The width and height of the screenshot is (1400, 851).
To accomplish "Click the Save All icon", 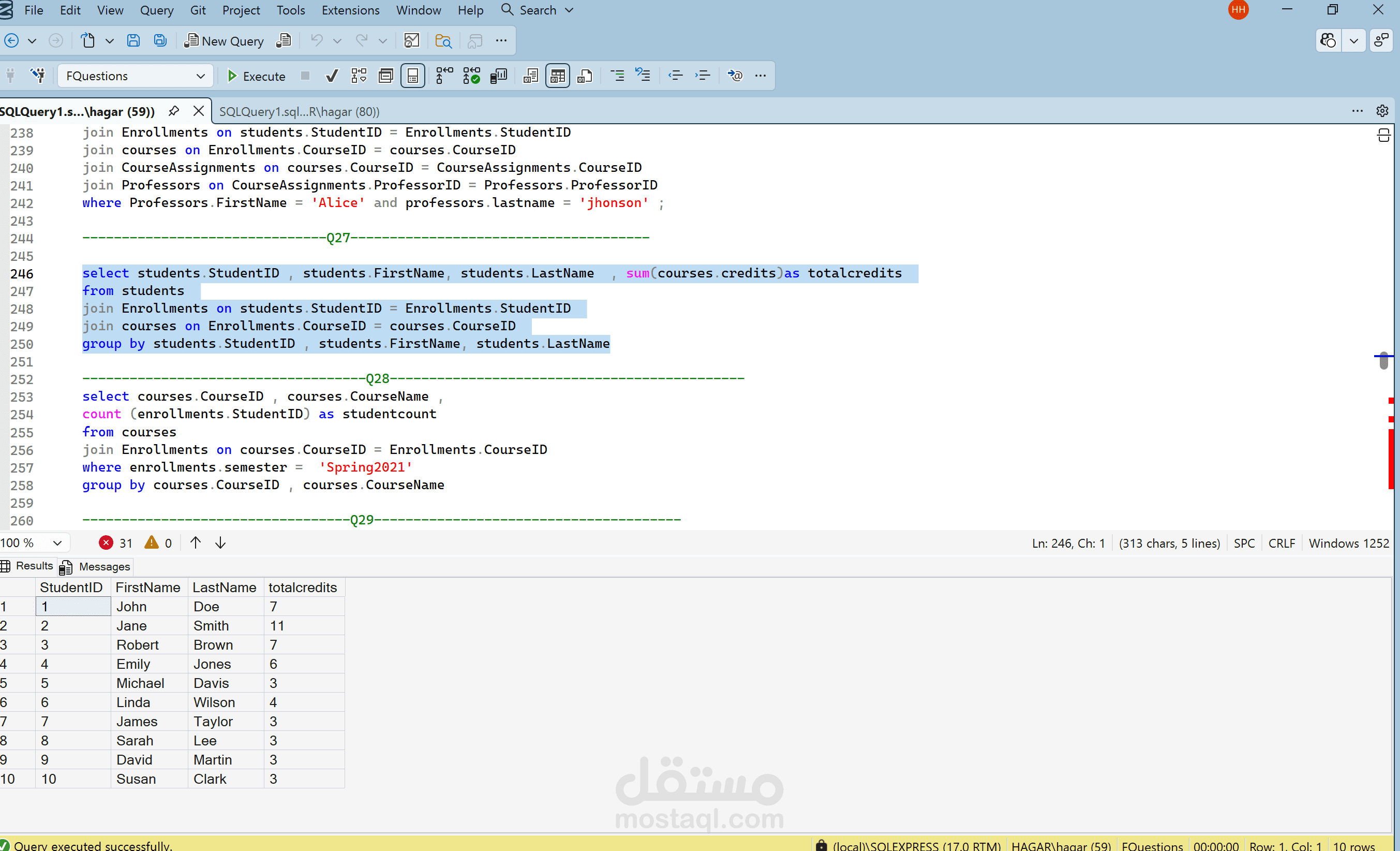I will coord(160,40).
